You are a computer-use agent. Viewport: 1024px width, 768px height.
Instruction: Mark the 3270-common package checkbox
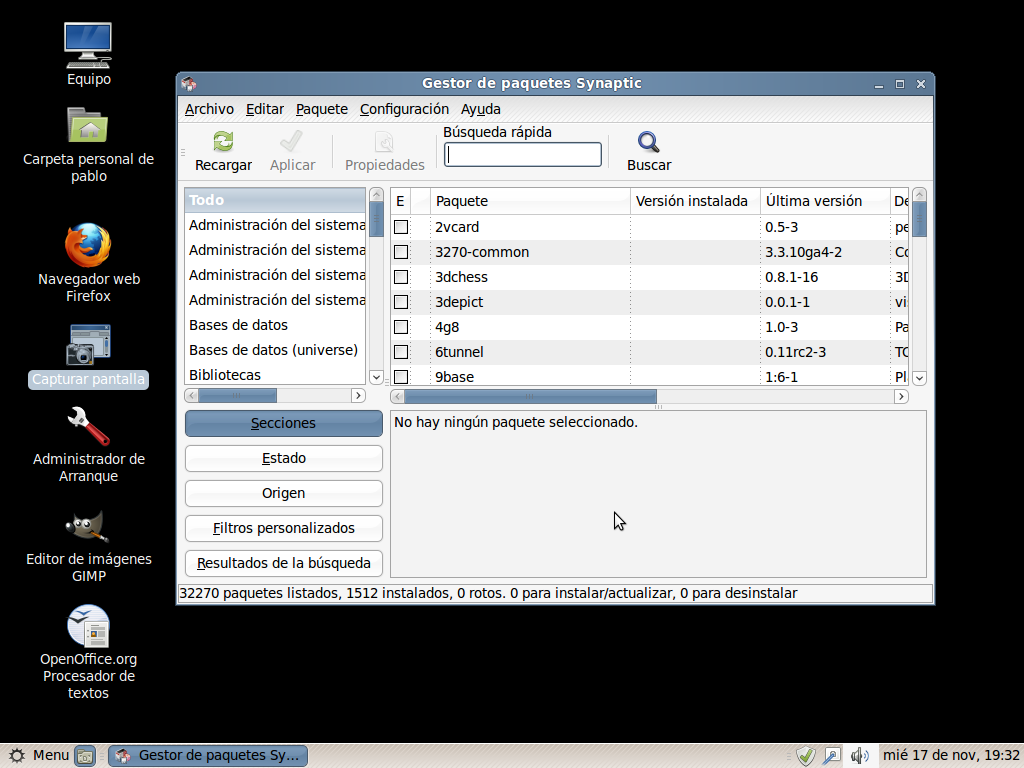click(401, 252)
